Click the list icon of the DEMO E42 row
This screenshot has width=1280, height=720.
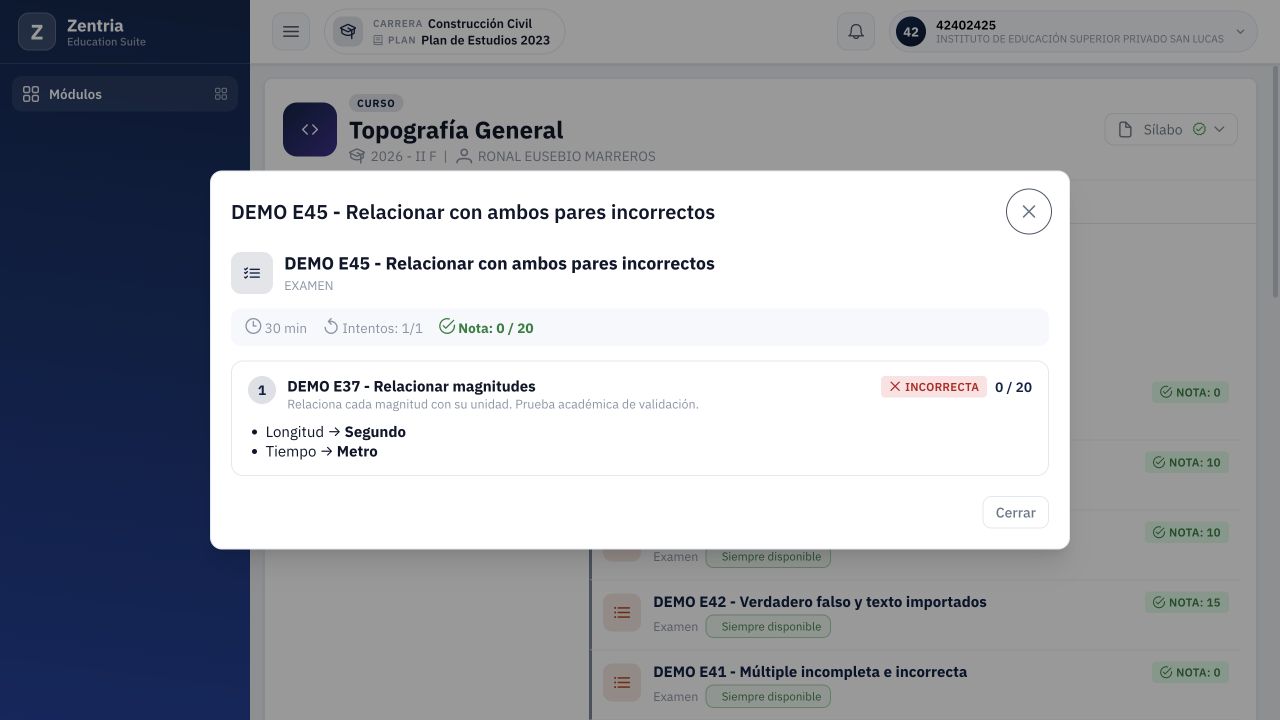pos(622,612)
